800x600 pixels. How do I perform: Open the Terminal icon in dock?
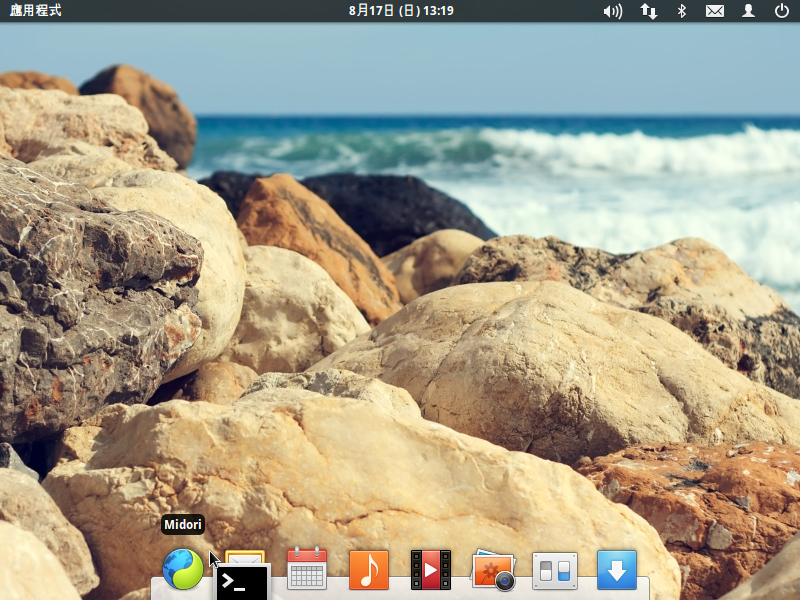(242, 582)
